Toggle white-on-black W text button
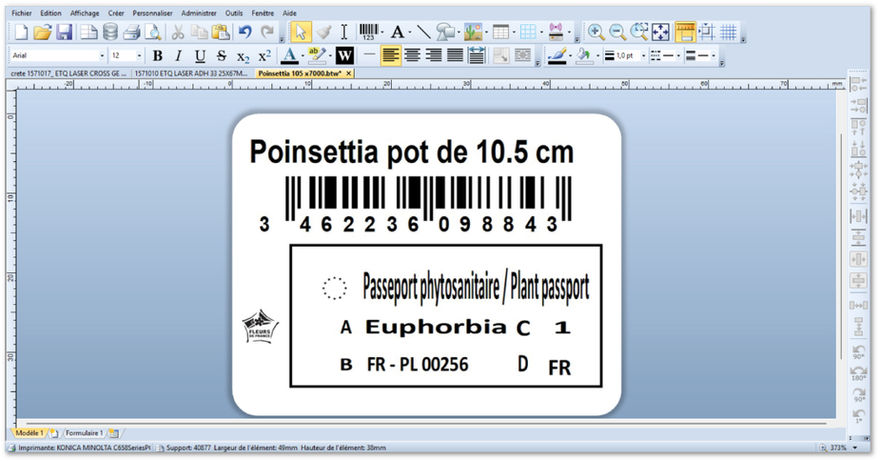880x461 pixels. (x=344, y=56)
